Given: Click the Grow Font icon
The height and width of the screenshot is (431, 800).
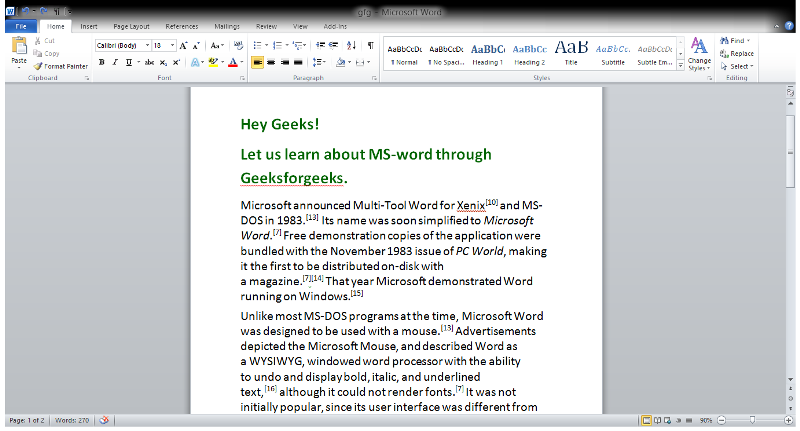Looking at the screenshot, I should pos(183,46).
